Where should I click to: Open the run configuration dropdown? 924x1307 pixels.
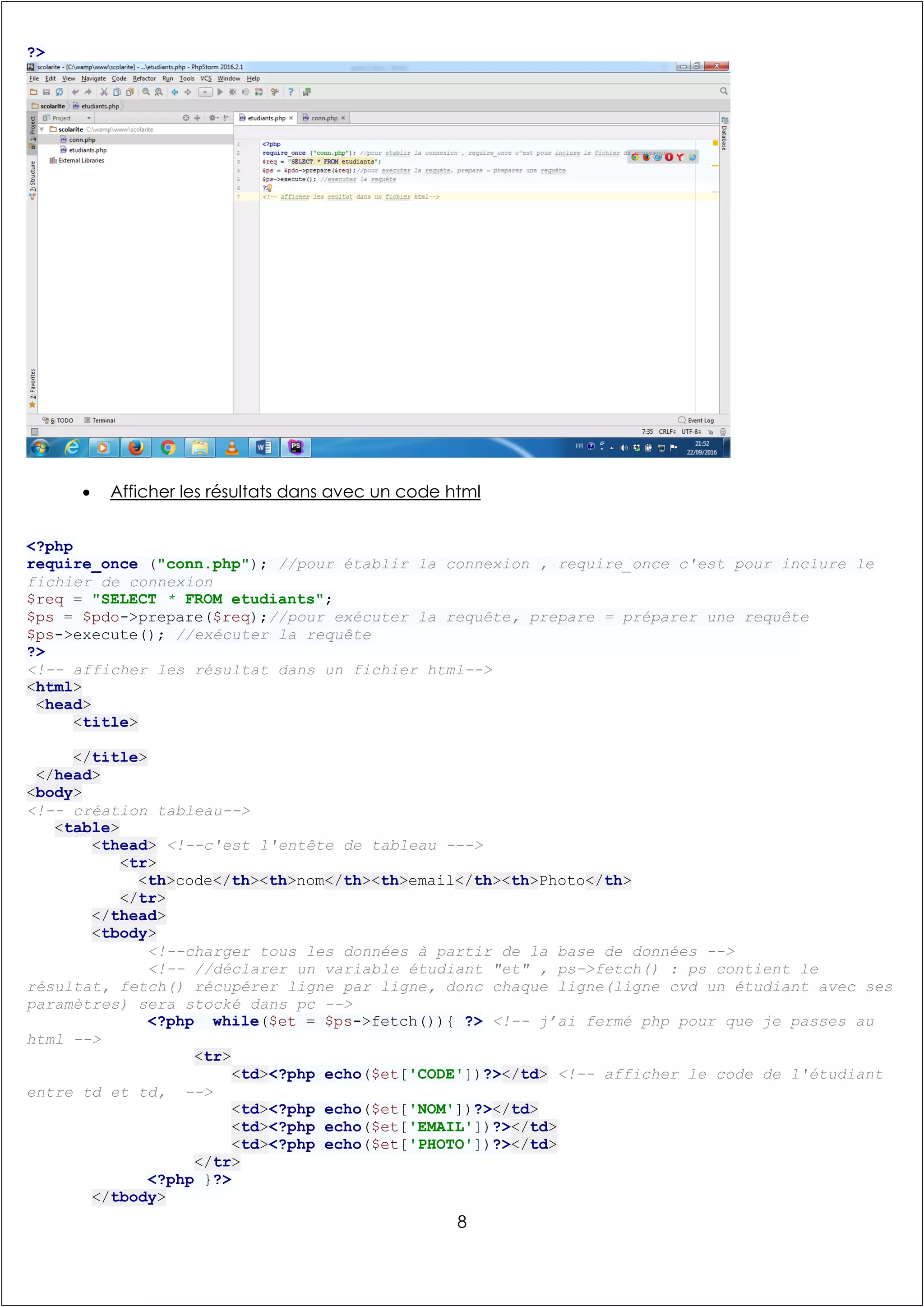click(x=205, y=92)
